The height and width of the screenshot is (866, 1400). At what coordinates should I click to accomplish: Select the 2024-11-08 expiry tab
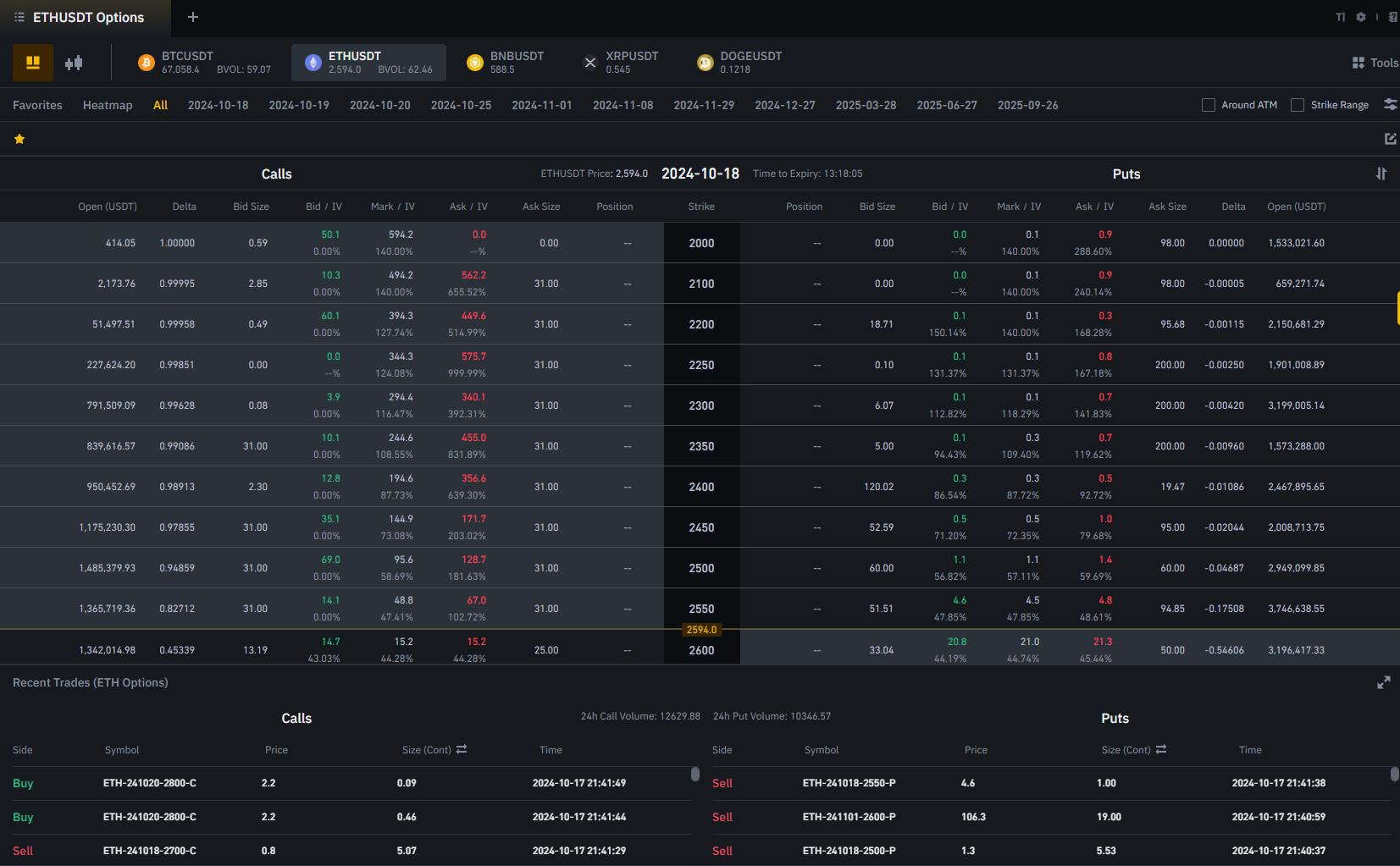[623, 105]
